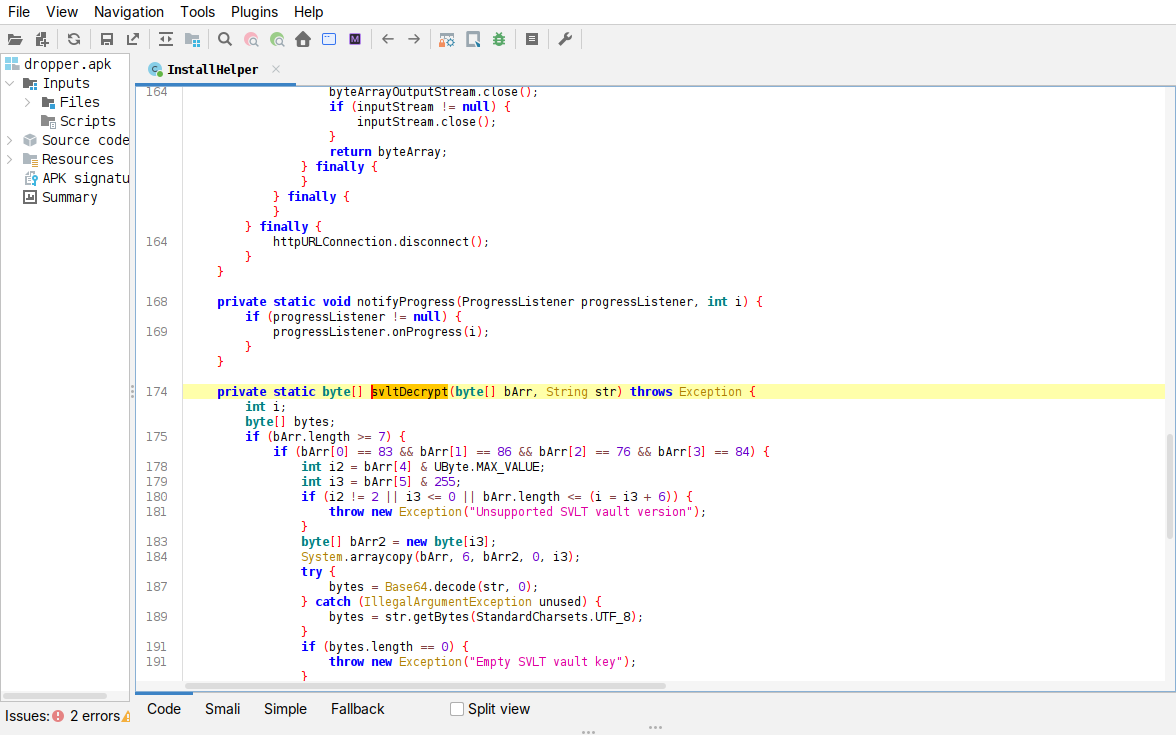This screenshot has width=1176, height=735.
Task: Click the "Unsupported SVLT vault version" string
Action: pyautogui.click(x=581, y=512)
